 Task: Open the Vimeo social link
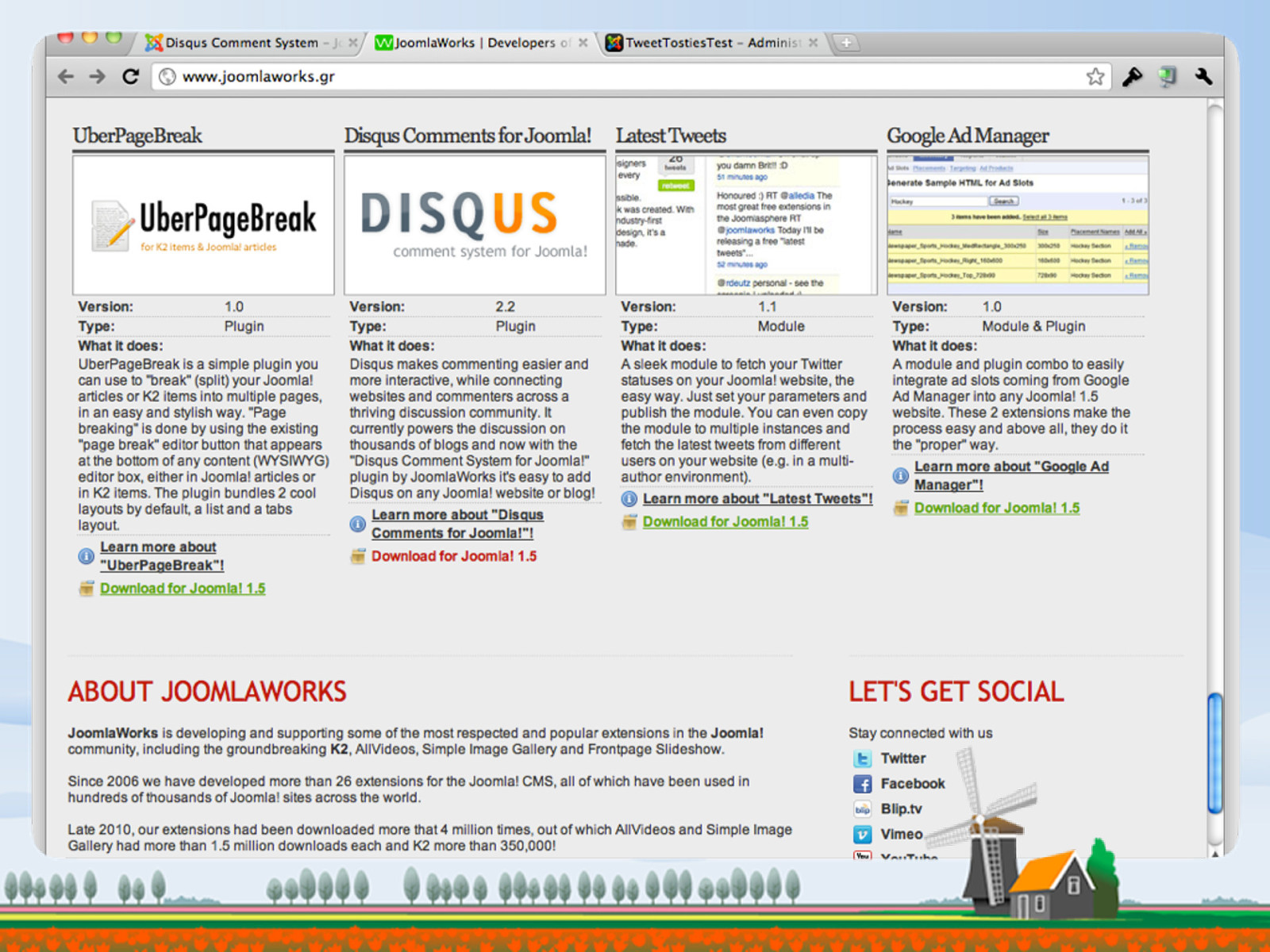click(x=902, y=835)
